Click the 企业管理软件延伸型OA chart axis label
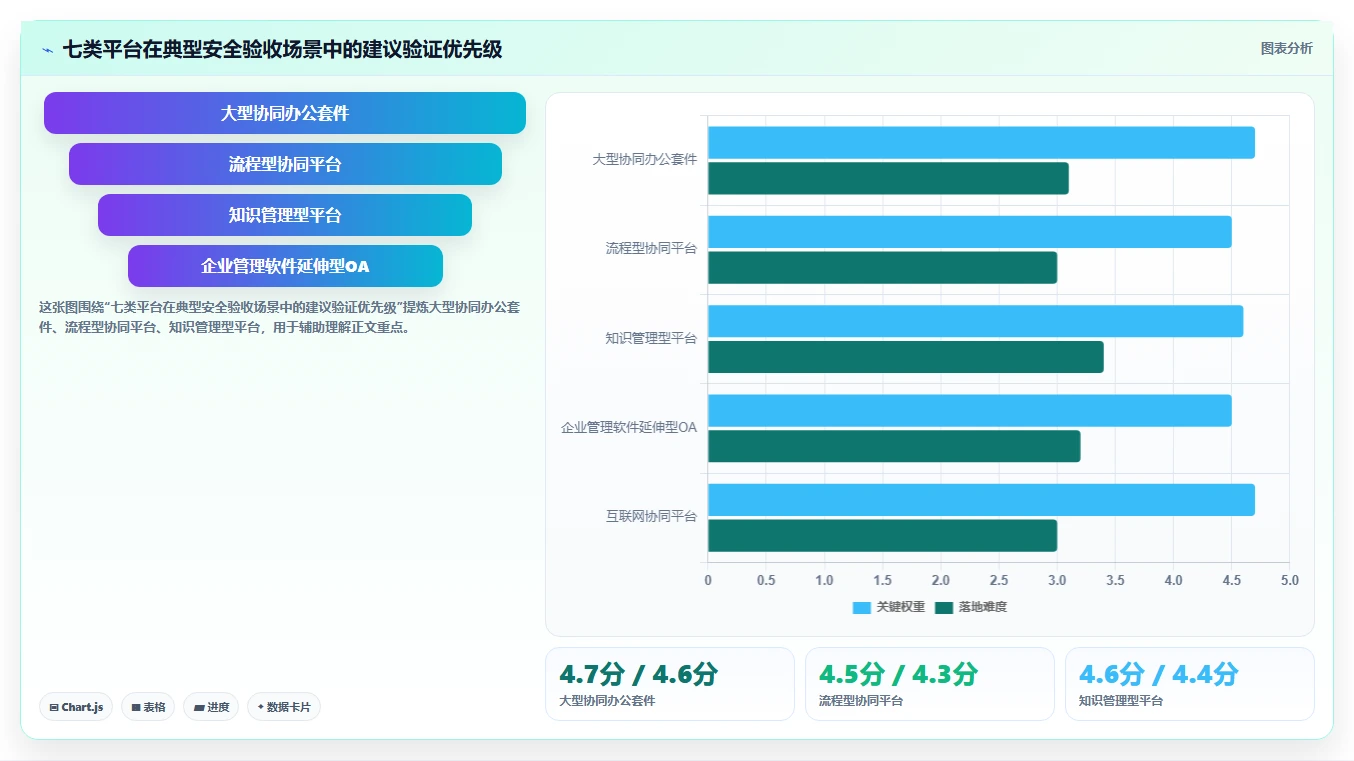Image resolution: width=1354 pixels, height=761 pixels. tap(629, 427)
